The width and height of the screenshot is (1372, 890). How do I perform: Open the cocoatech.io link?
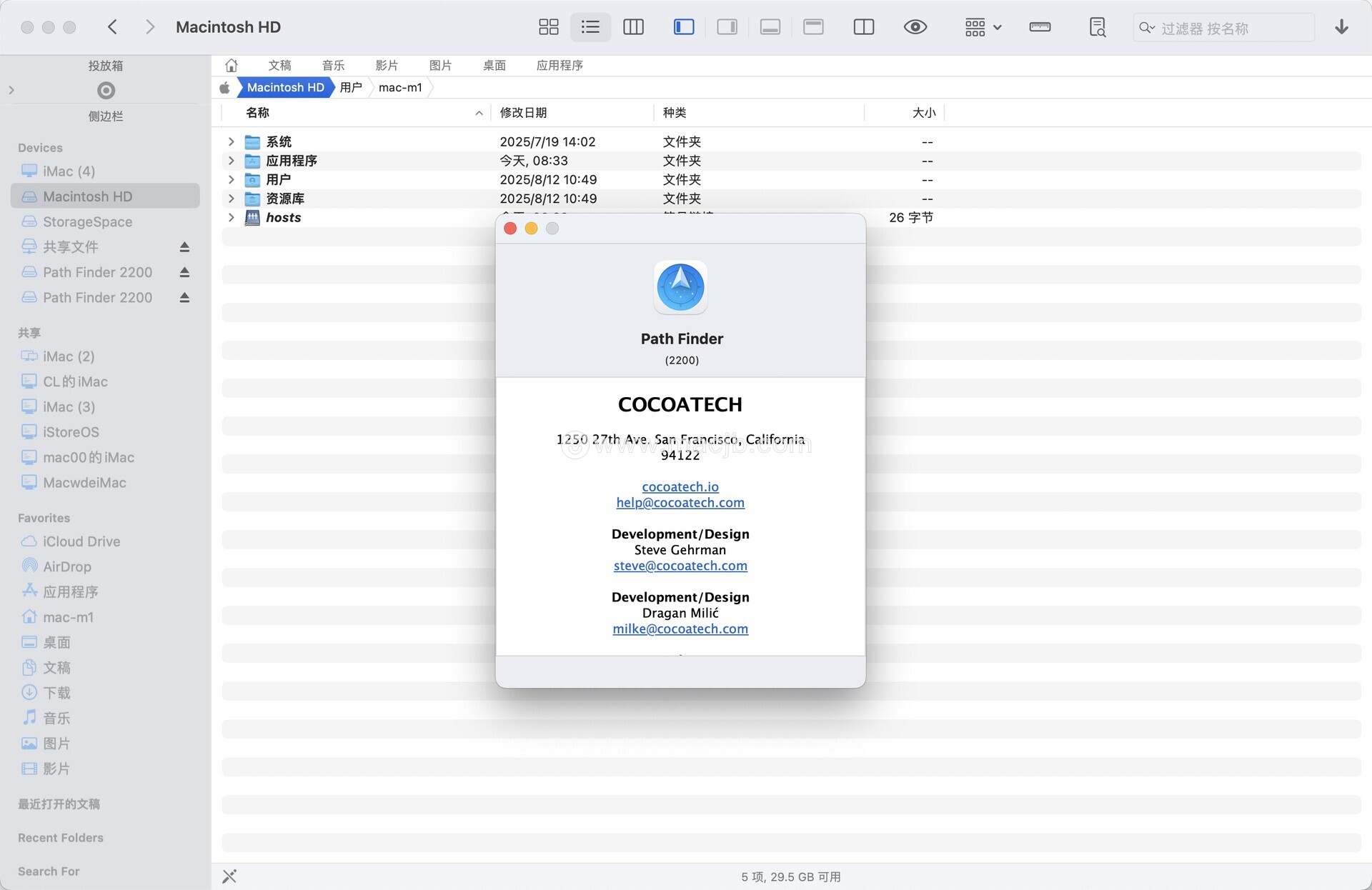pyautogui.click(x=680, y=486)
